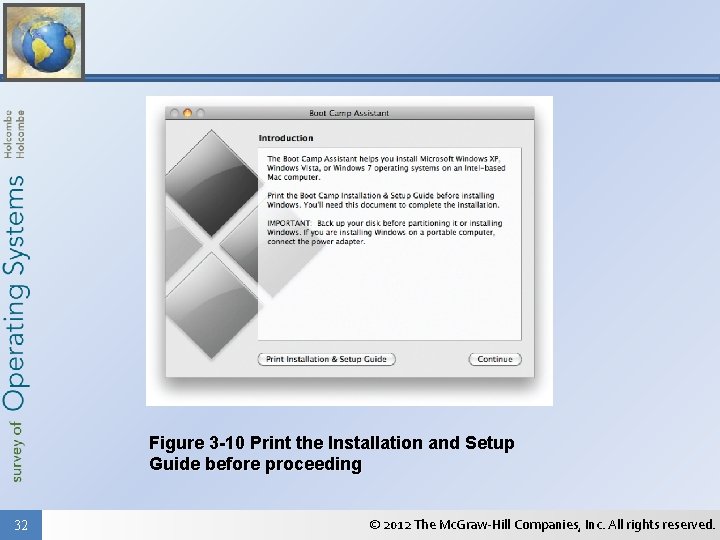This screenshot has width=720, height=540.
Task: Click the 'survey of' vertical text
Action: pyautogui.click(x=16, y=452)
